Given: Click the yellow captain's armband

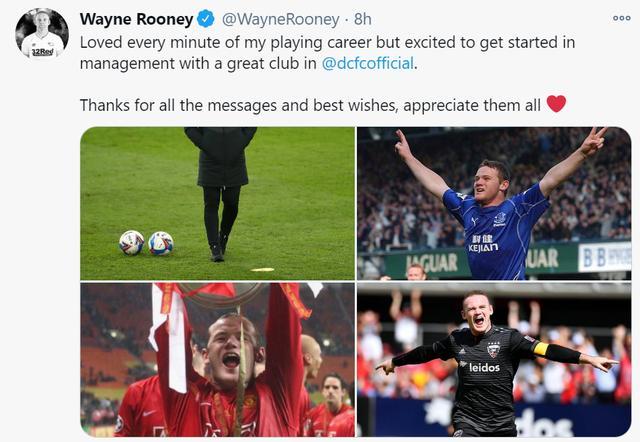Looking at the screenshot, I should [x=541, y=348].
